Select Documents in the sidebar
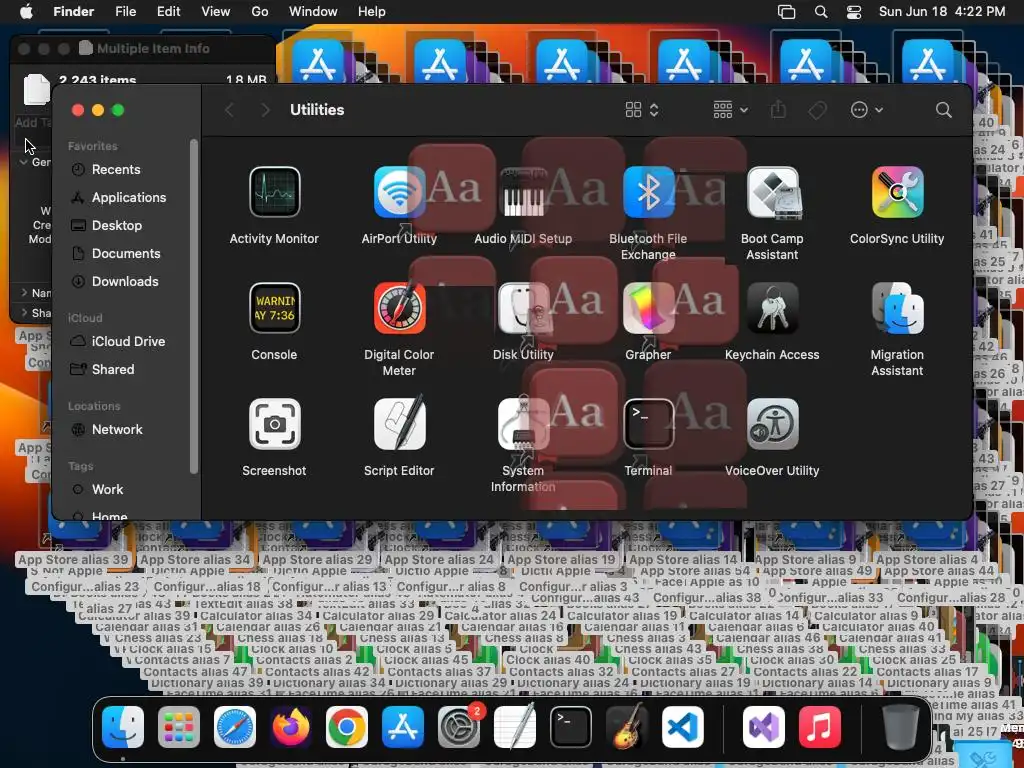The width and height of the screenshot is (1024, 768). [x=126, y=253]
